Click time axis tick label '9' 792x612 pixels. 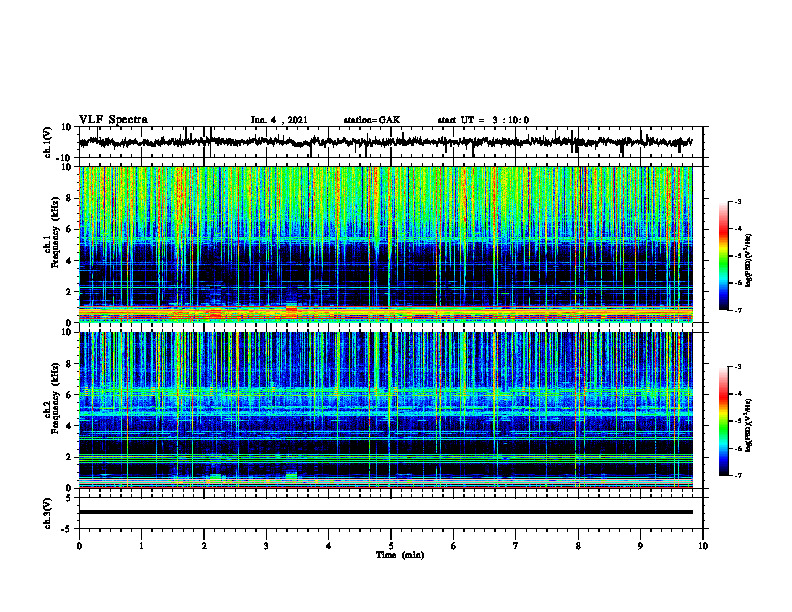(640, 546)
